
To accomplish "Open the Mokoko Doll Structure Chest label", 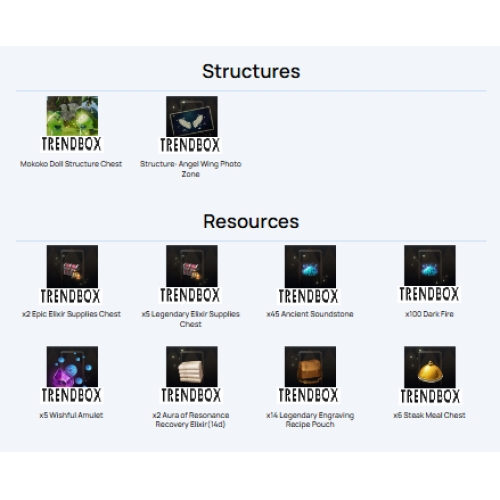I will [71, 164].
